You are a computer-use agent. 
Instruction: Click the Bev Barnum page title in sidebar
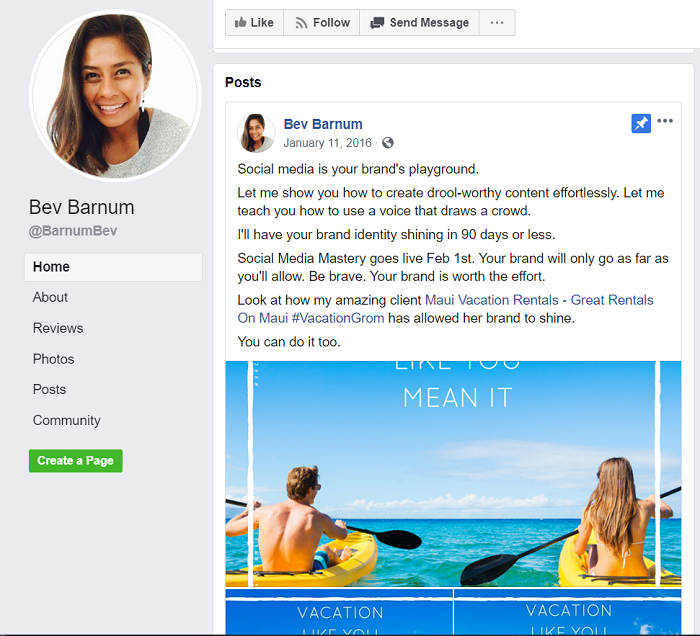81,208
